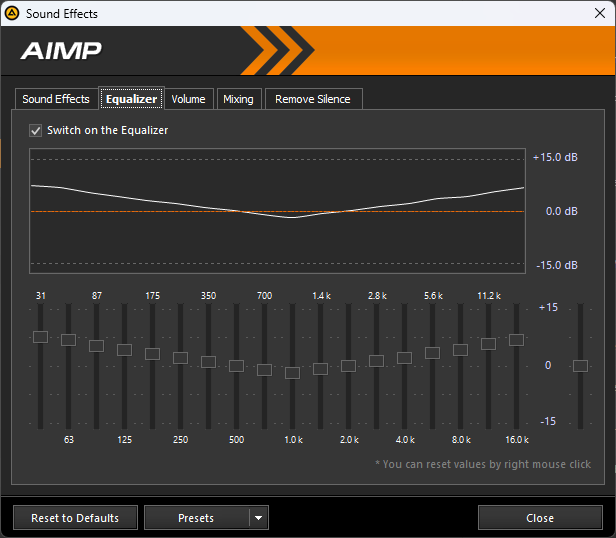Click the AIMP icon in the title bar
The image size is (616, 538).
pyautogui.click(x=12, y=13)
